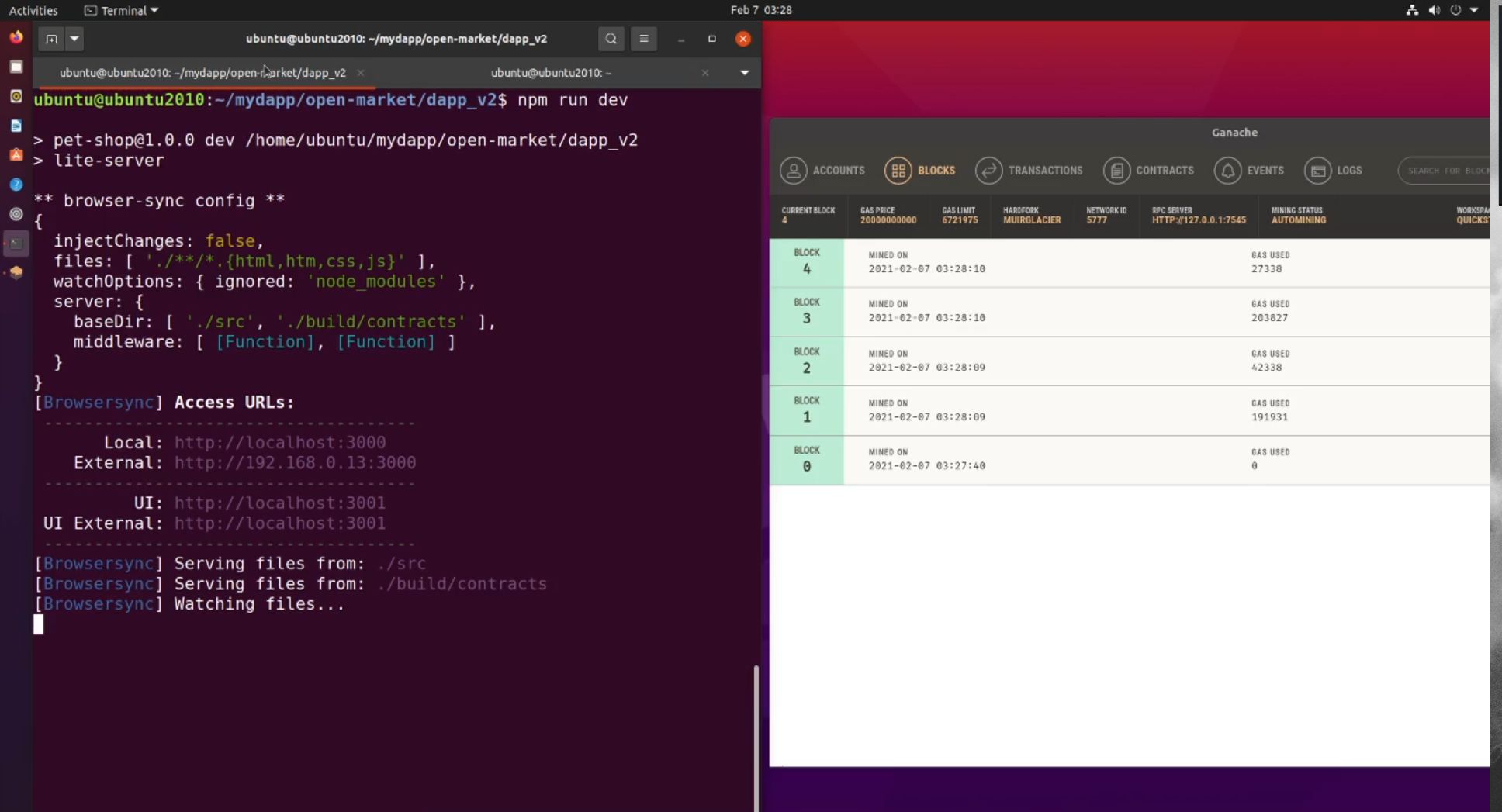The width and height of the screenshot is (1502, 812).
Task: Open LibreOffice Writer from the dock
Action: click(x=16, y=126)
